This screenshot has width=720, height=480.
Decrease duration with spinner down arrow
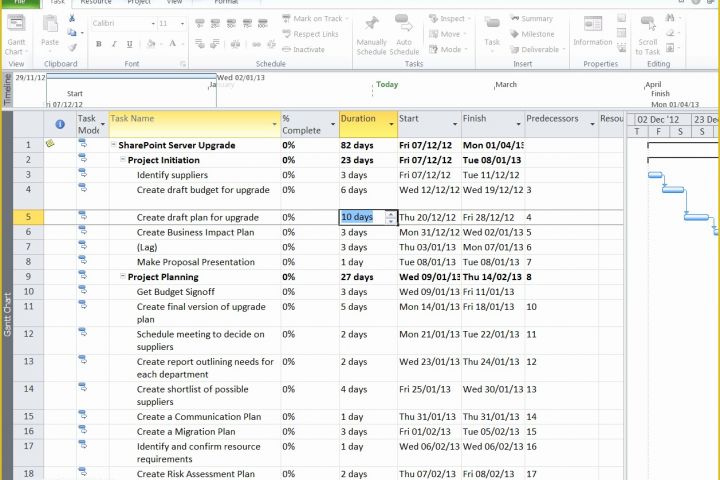(391, 220)
